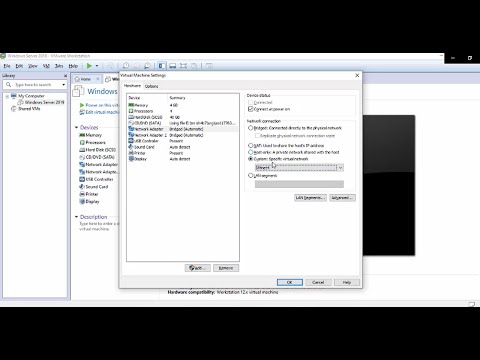Viewport: 480px width, 360px height.
Task: Click the search magnifier icon in Library panel
Action: (9, 85)
